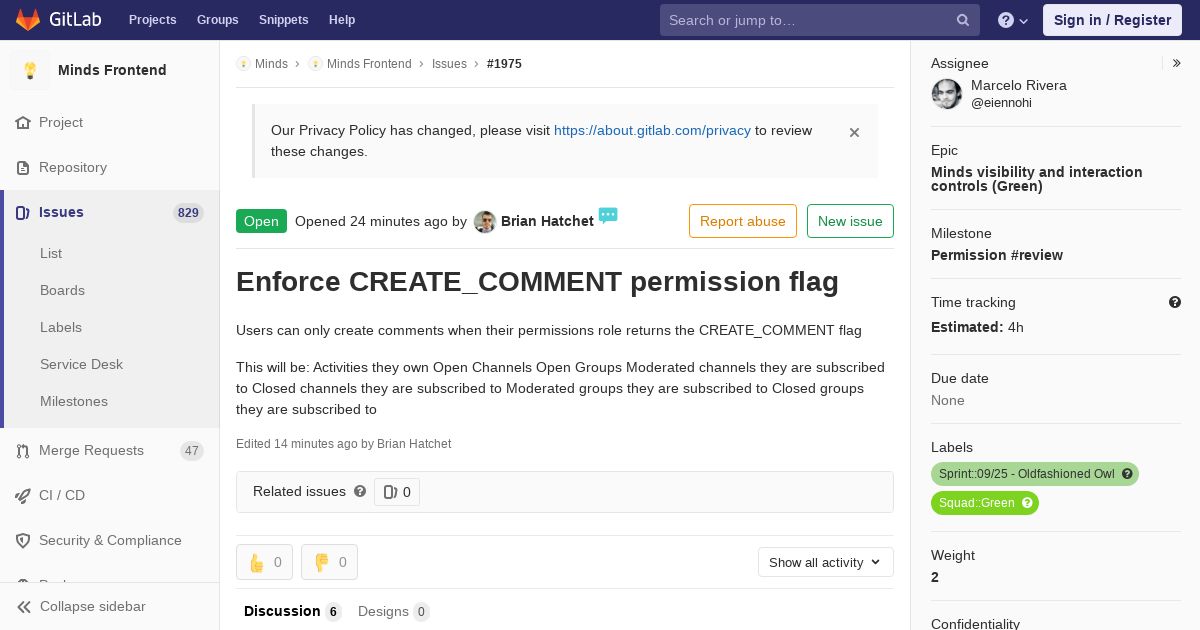Click the Time tracking help icon
The image size is (1200, 630).
coord(1175,302)
